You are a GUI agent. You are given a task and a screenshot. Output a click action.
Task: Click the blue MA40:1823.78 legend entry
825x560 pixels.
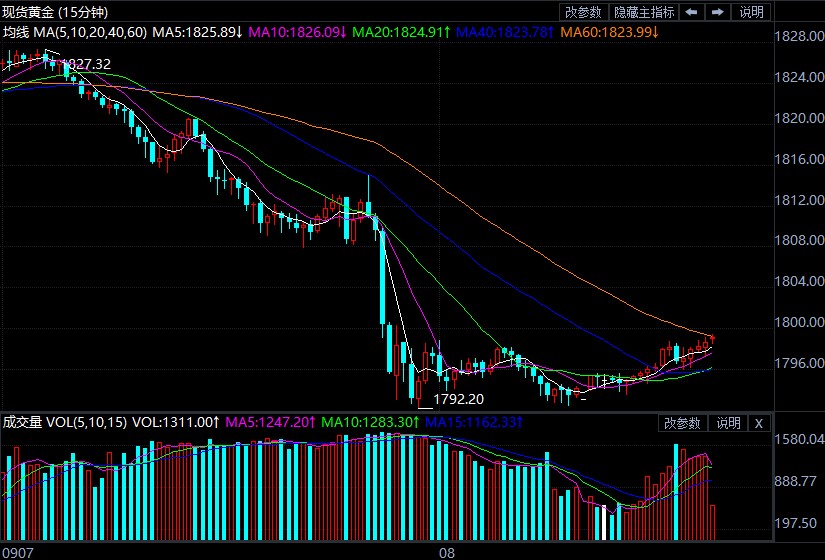pyautogui.click(x=504, y=32)
